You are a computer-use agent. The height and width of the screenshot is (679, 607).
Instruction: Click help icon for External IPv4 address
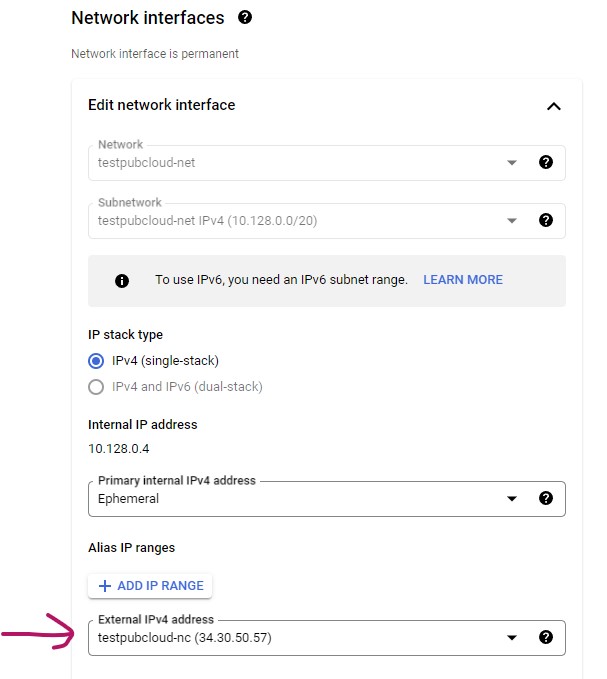[546, 637]
